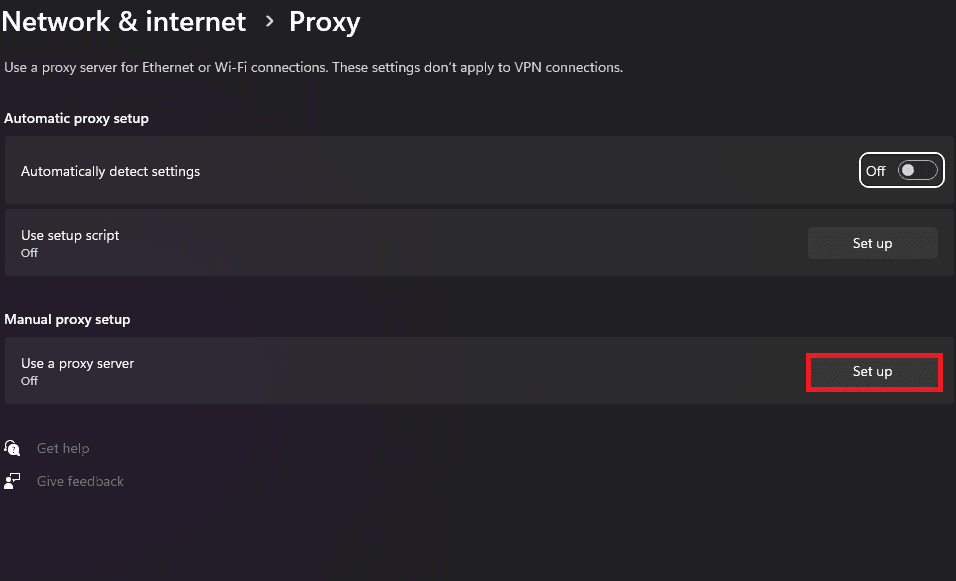Select the Manual proxy setup heading
Viewport: 956px width, 581px height.
67,319
